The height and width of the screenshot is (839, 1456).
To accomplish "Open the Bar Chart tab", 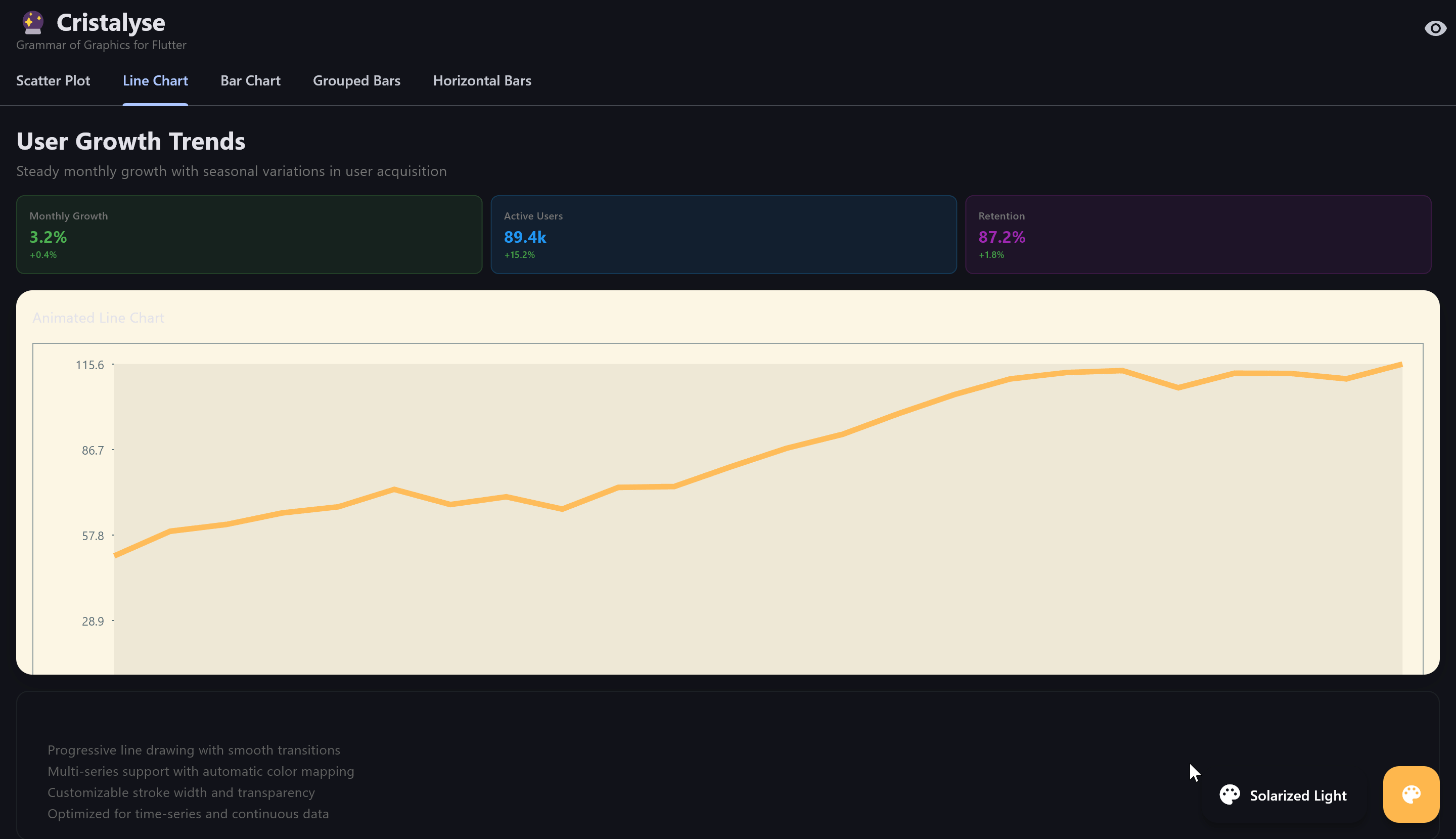I will coord(250,81).
